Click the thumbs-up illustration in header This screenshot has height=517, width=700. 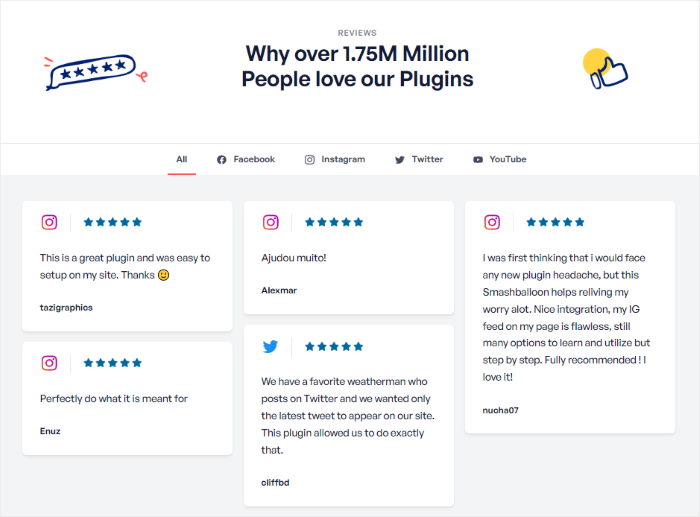605,69
